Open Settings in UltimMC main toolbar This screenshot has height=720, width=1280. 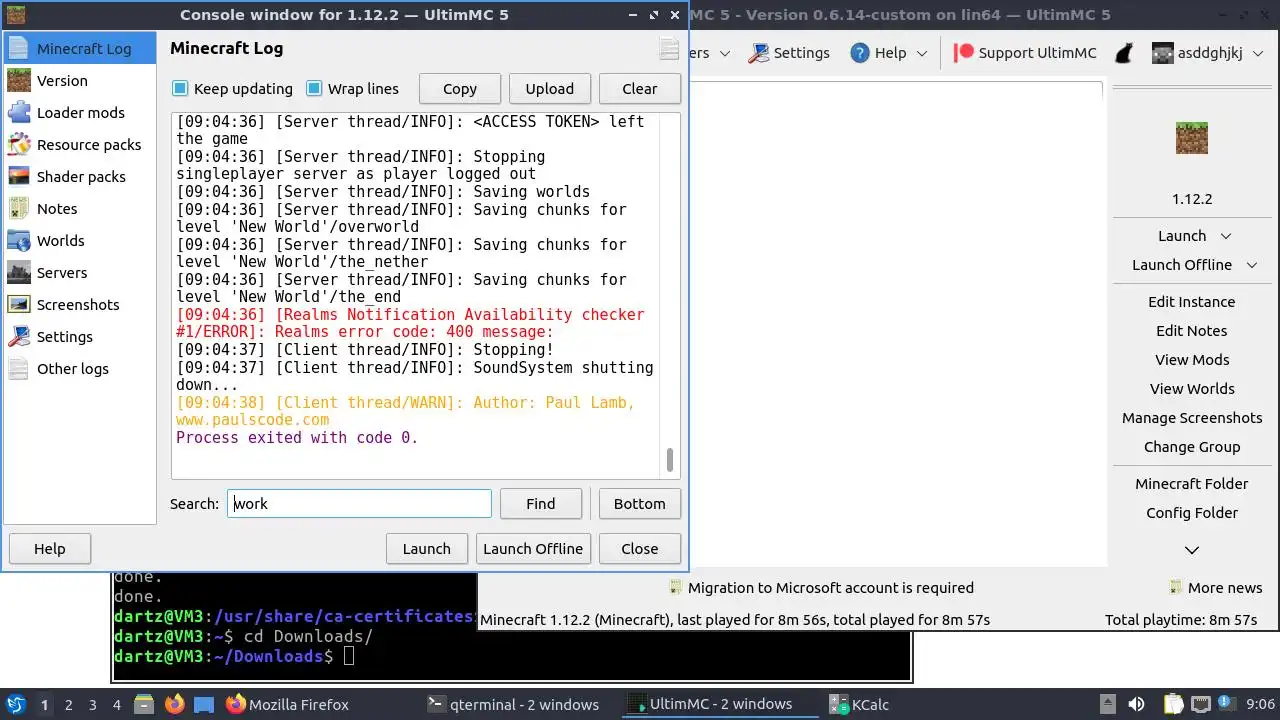pyautogui.click(x=789, y=53)
